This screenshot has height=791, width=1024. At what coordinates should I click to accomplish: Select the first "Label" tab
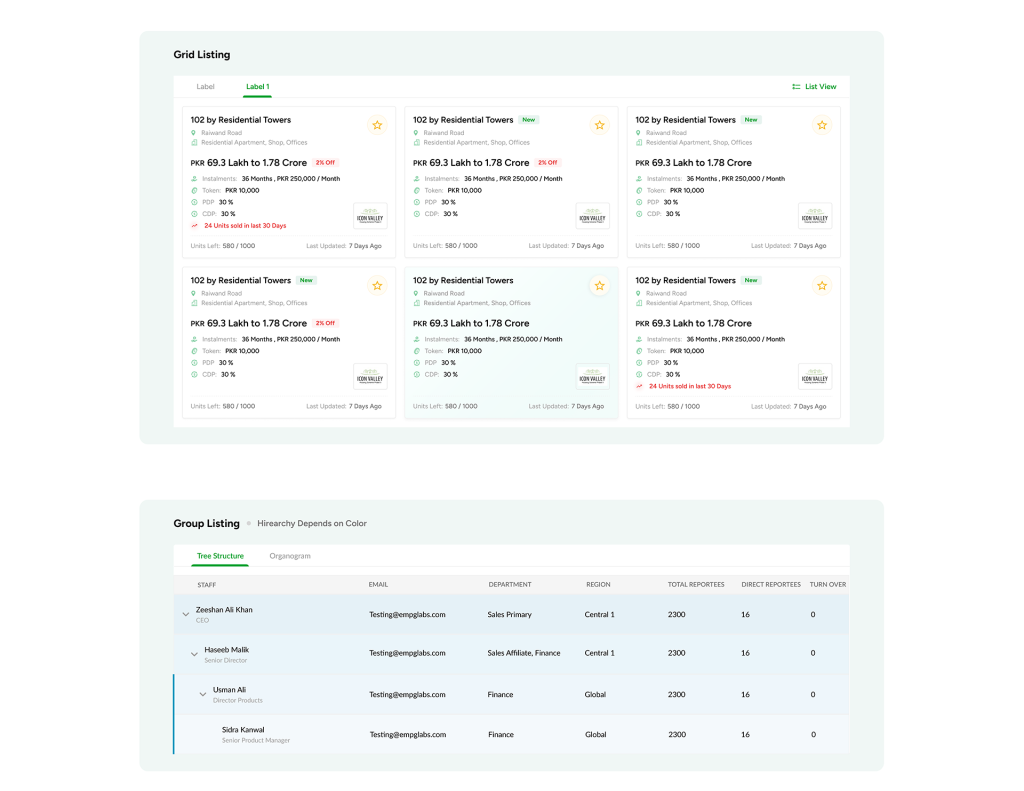pyautogui.click(x=205, y=87)
